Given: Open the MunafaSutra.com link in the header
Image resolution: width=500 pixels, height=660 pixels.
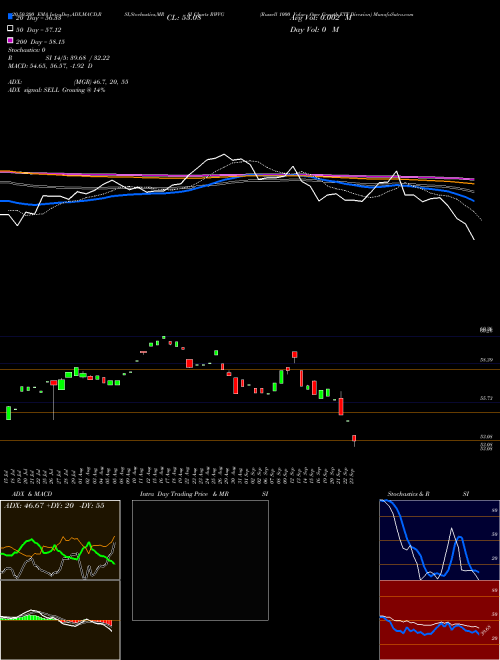Looking at the screenshot, I should coord(393,14).
